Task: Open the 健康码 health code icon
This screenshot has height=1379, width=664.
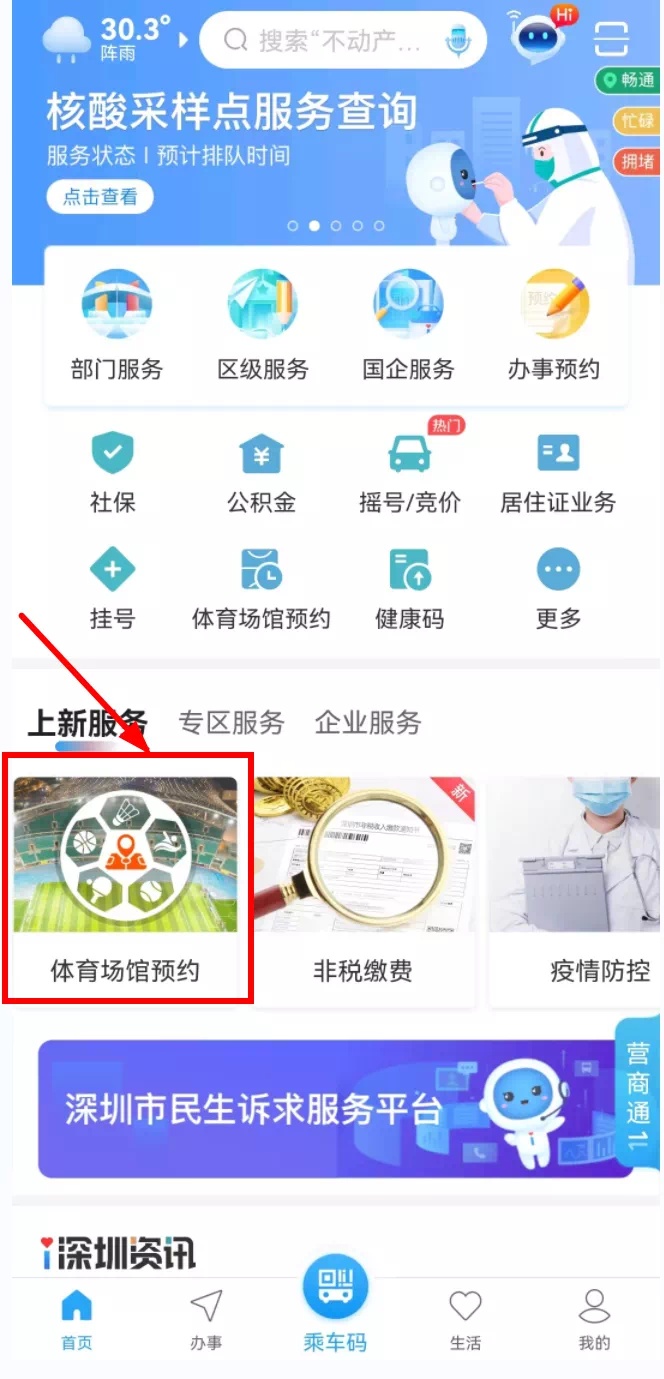Action: point(410,571)
